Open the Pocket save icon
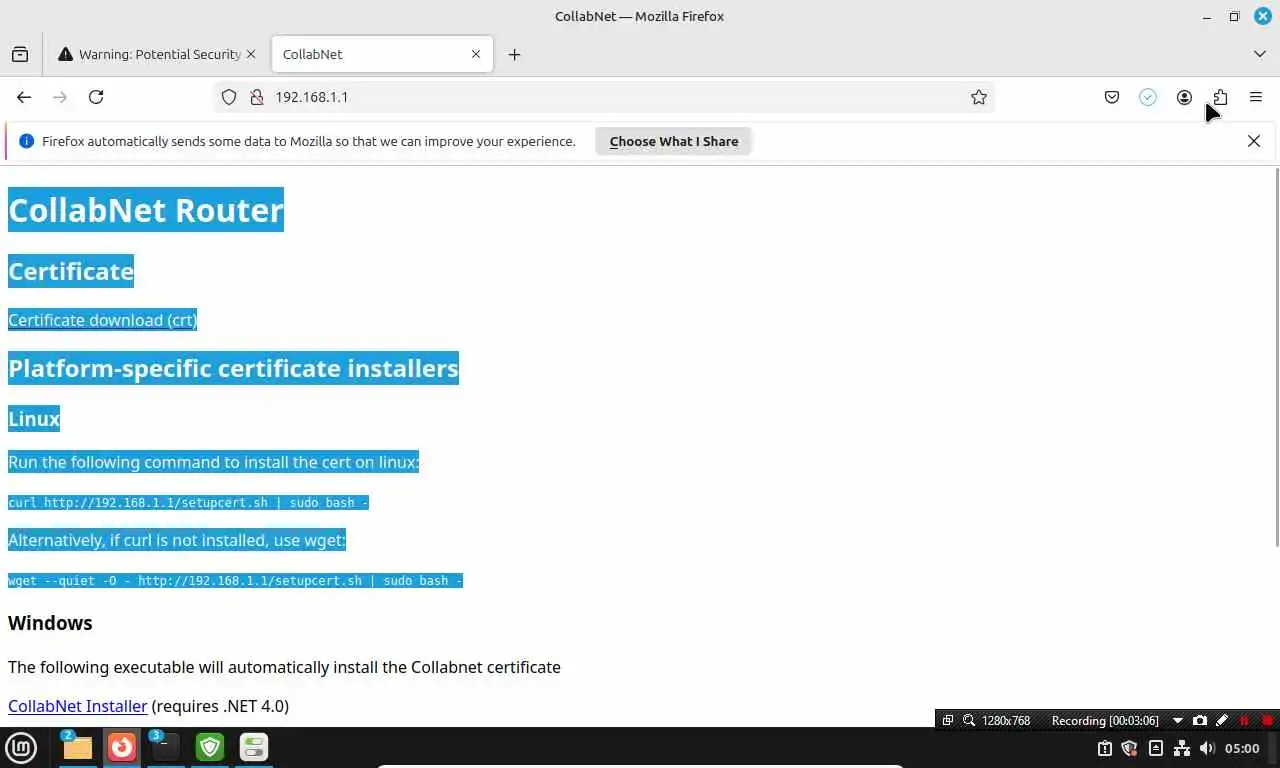Screen dimensions: 1280x768 click(x=1112, y=97)
